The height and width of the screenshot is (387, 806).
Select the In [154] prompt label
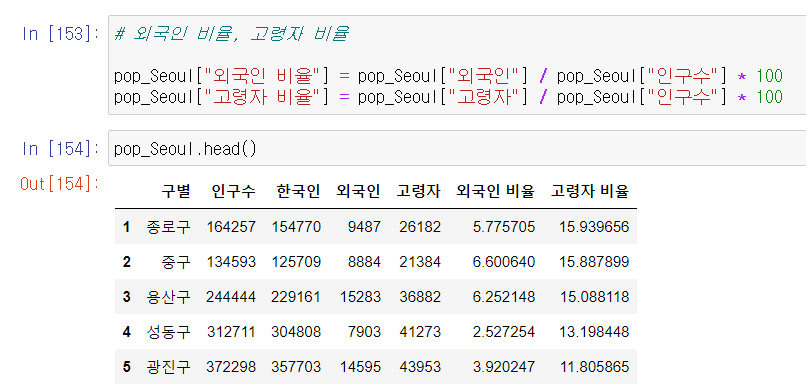pyautogui.click(x=60, y=149)
